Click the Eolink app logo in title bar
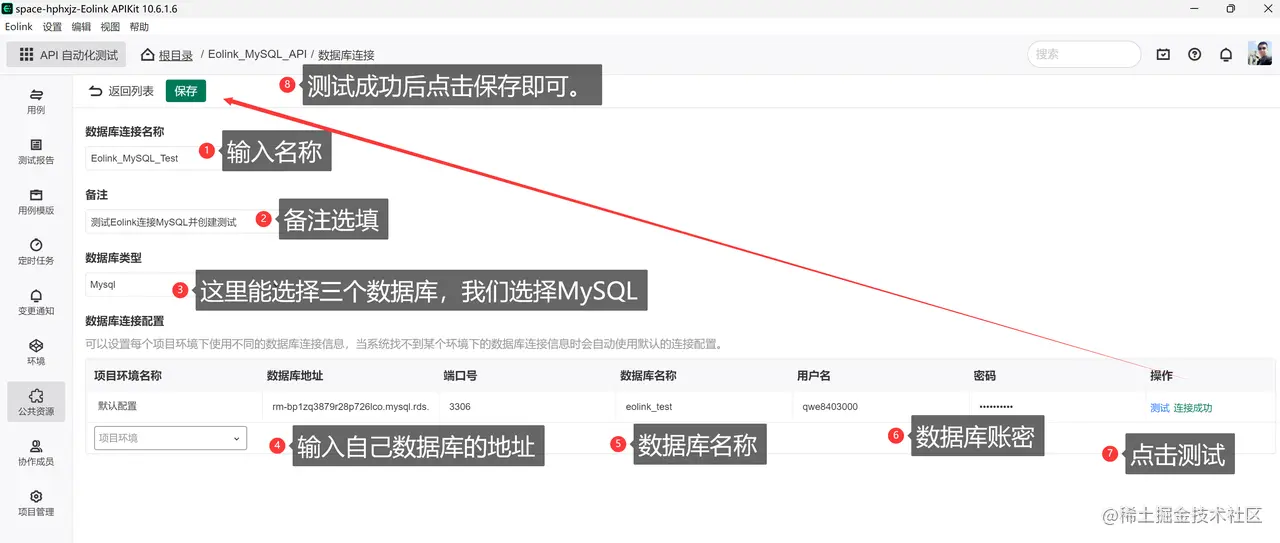 click(x=7, y=9)
